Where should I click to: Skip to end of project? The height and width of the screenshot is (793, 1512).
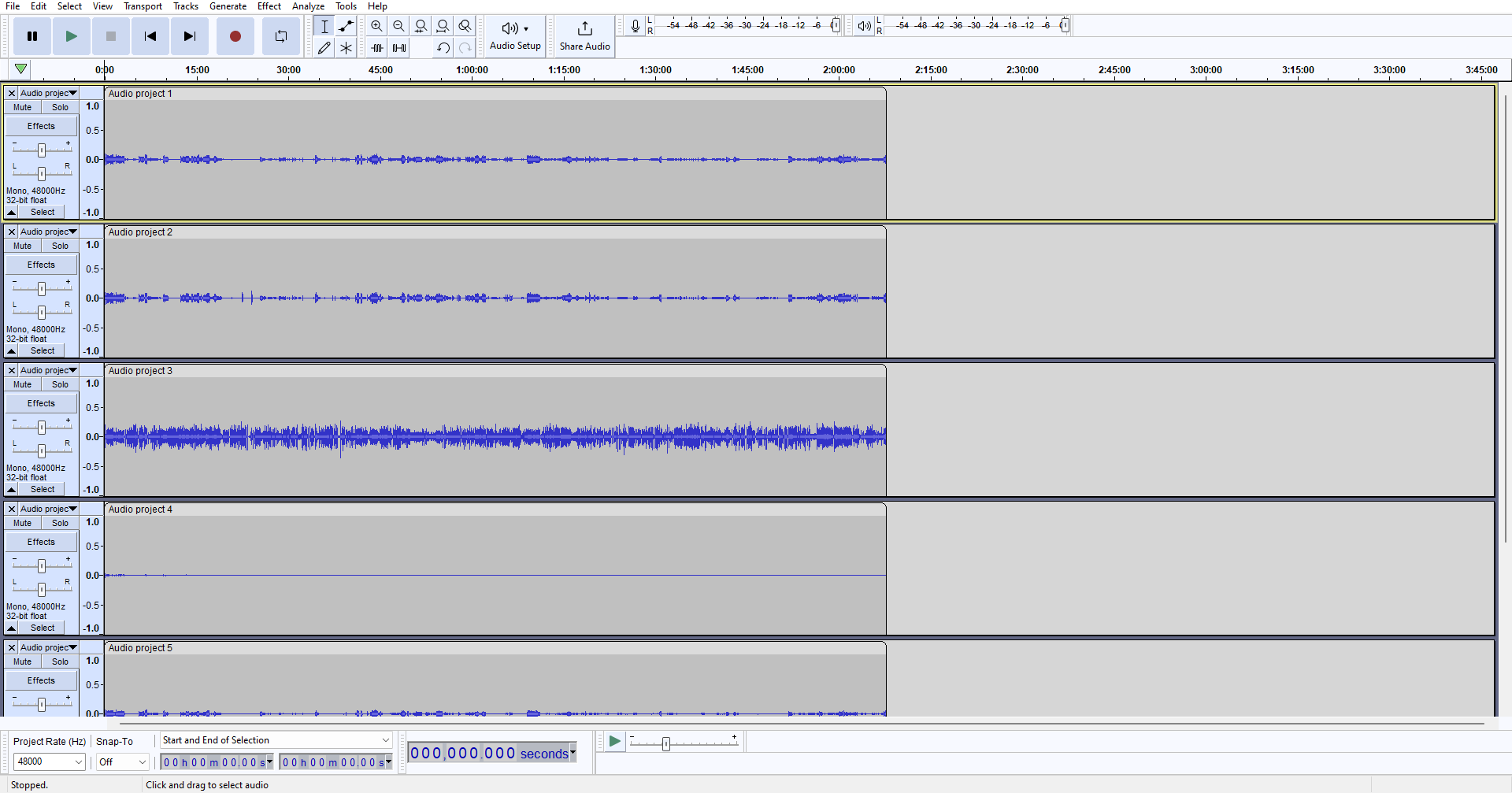tap(190, 36)
